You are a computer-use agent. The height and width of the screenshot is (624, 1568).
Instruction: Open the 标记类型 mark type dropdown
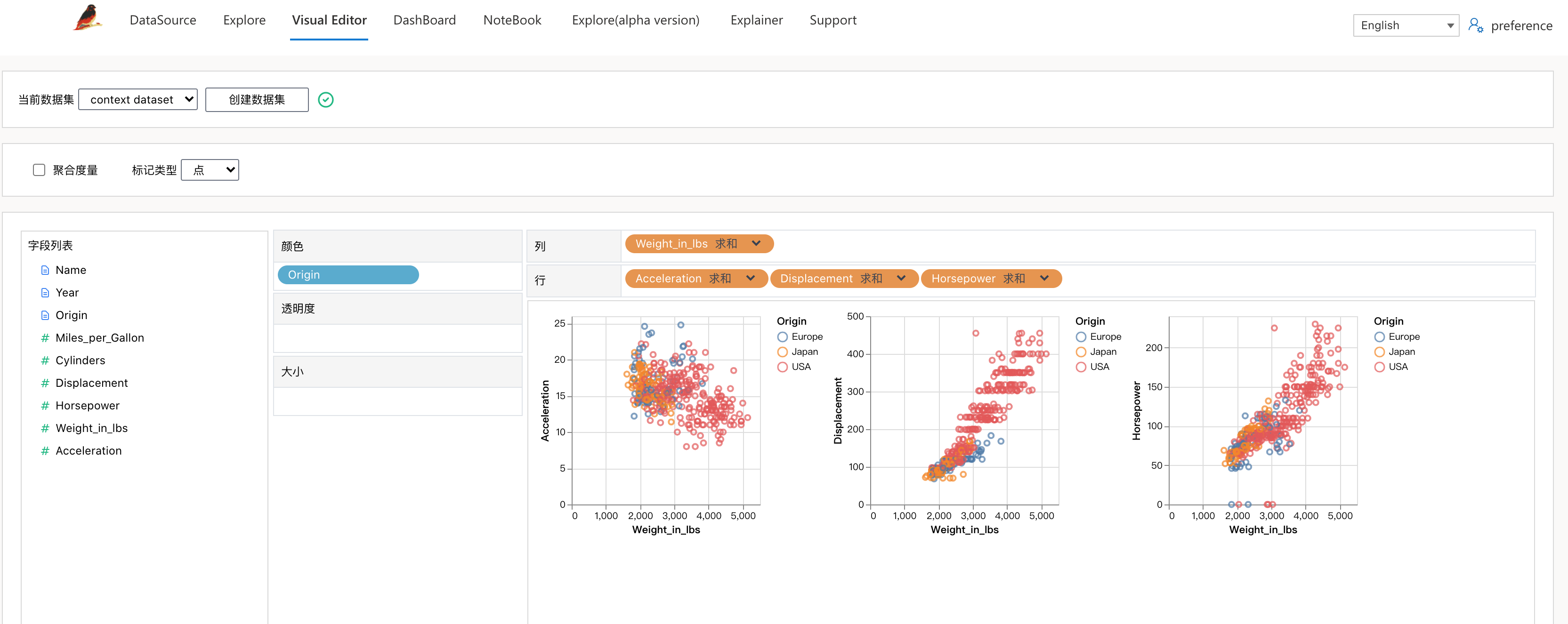click(210, 170)
